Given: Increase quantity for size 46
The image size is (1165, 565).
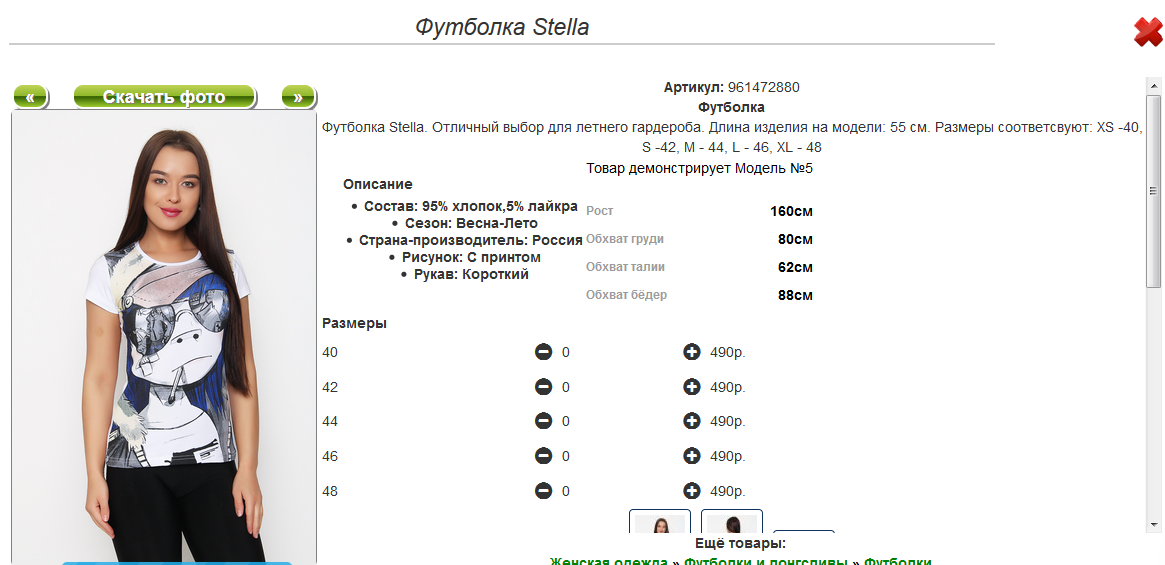Looking at the screenshot, I should (x=691, y=456).
